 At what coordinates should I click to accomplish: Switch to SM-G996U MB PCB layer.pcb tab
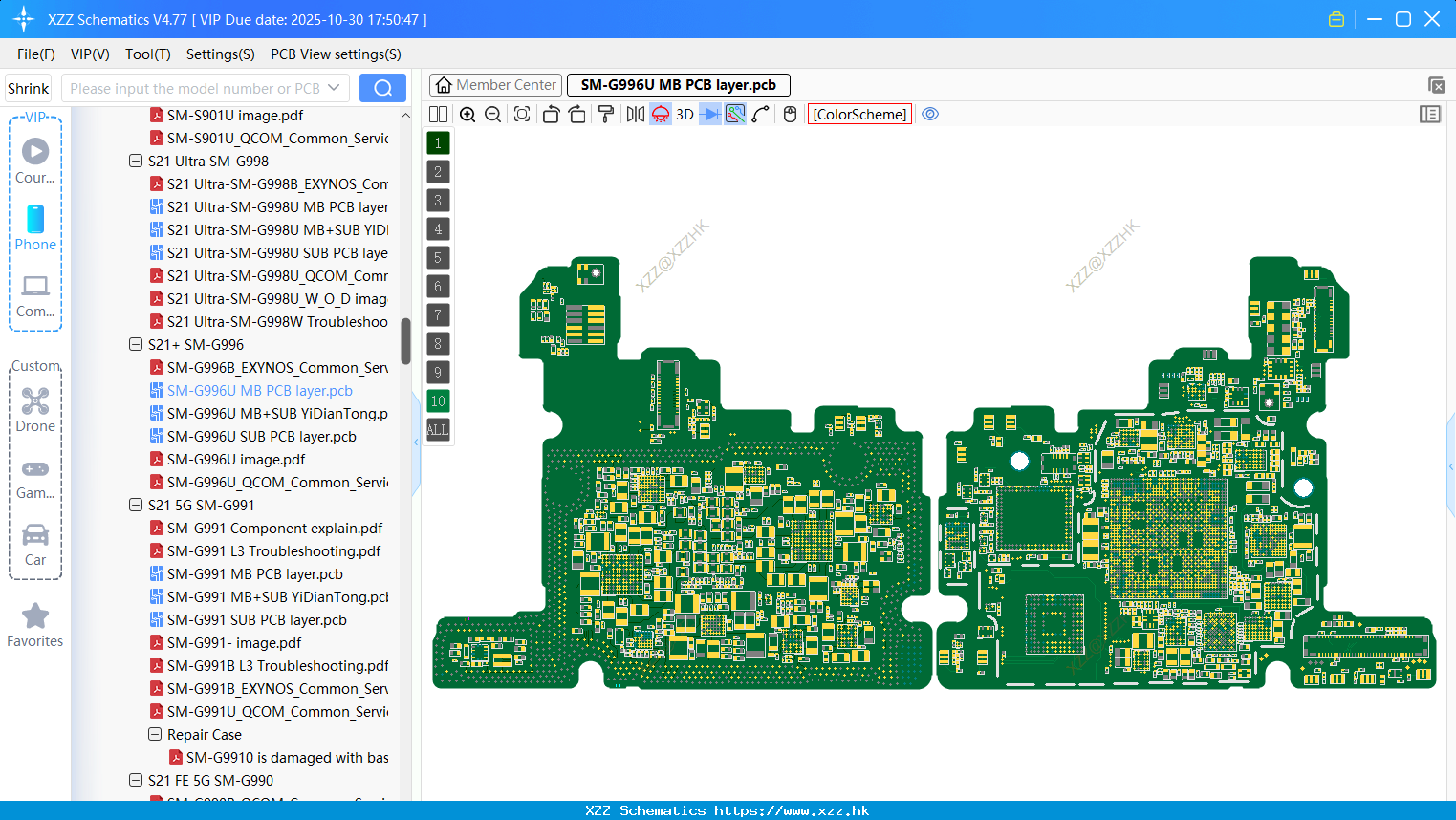pyautogui.click(x=679, y=85)
